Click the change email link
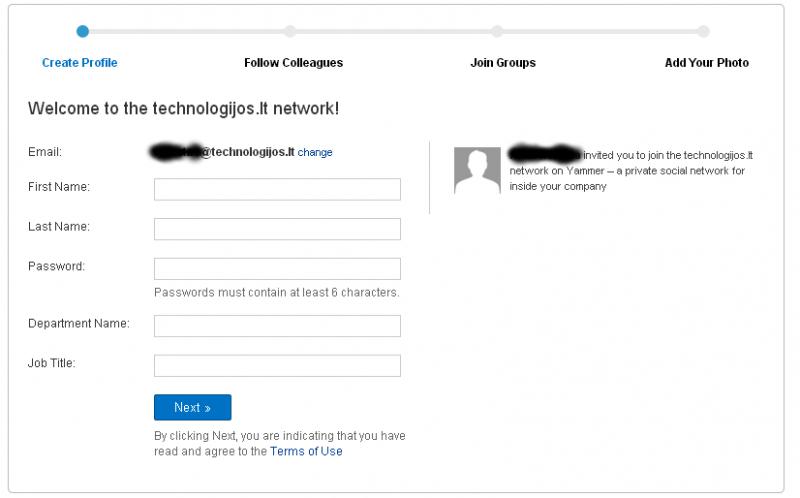 [315, 152]
